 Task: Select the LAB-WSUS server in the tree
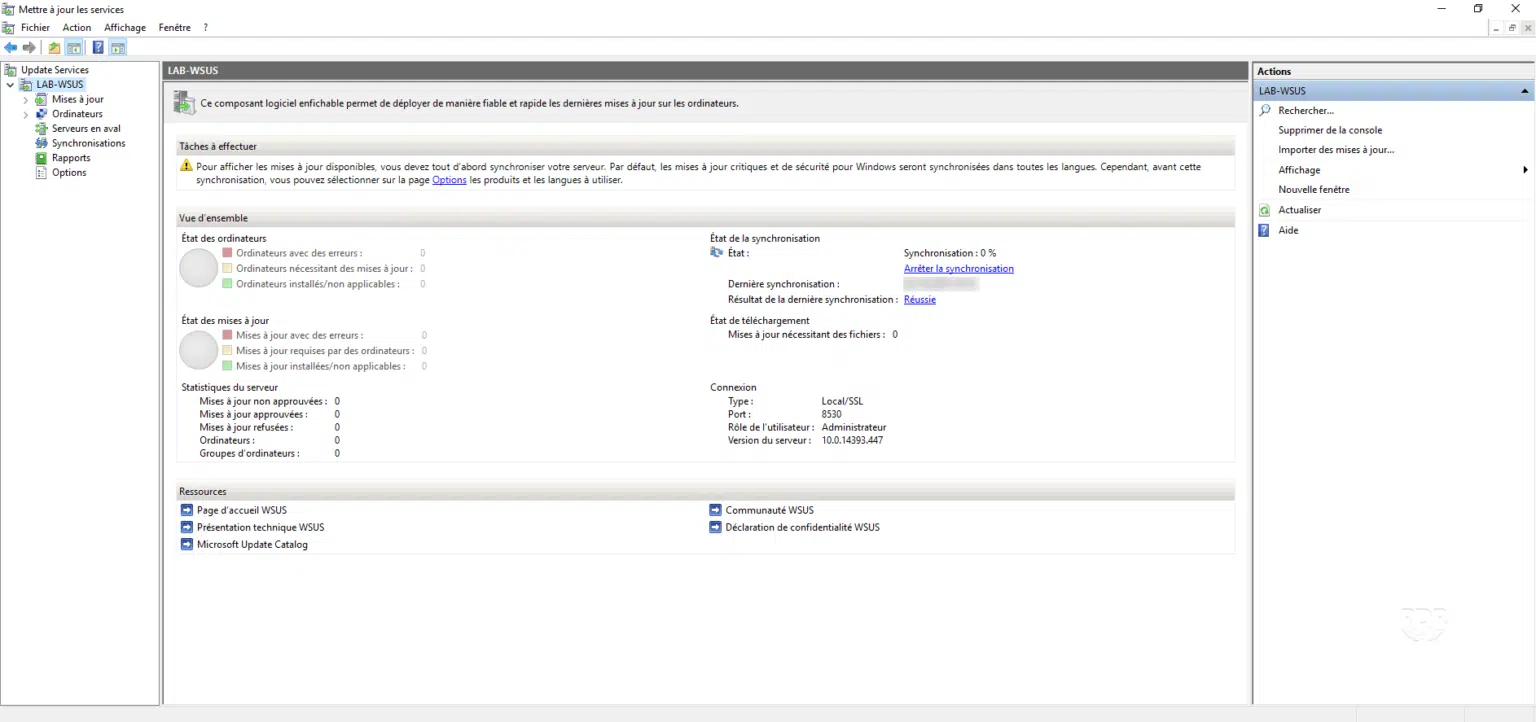point(60,85)
